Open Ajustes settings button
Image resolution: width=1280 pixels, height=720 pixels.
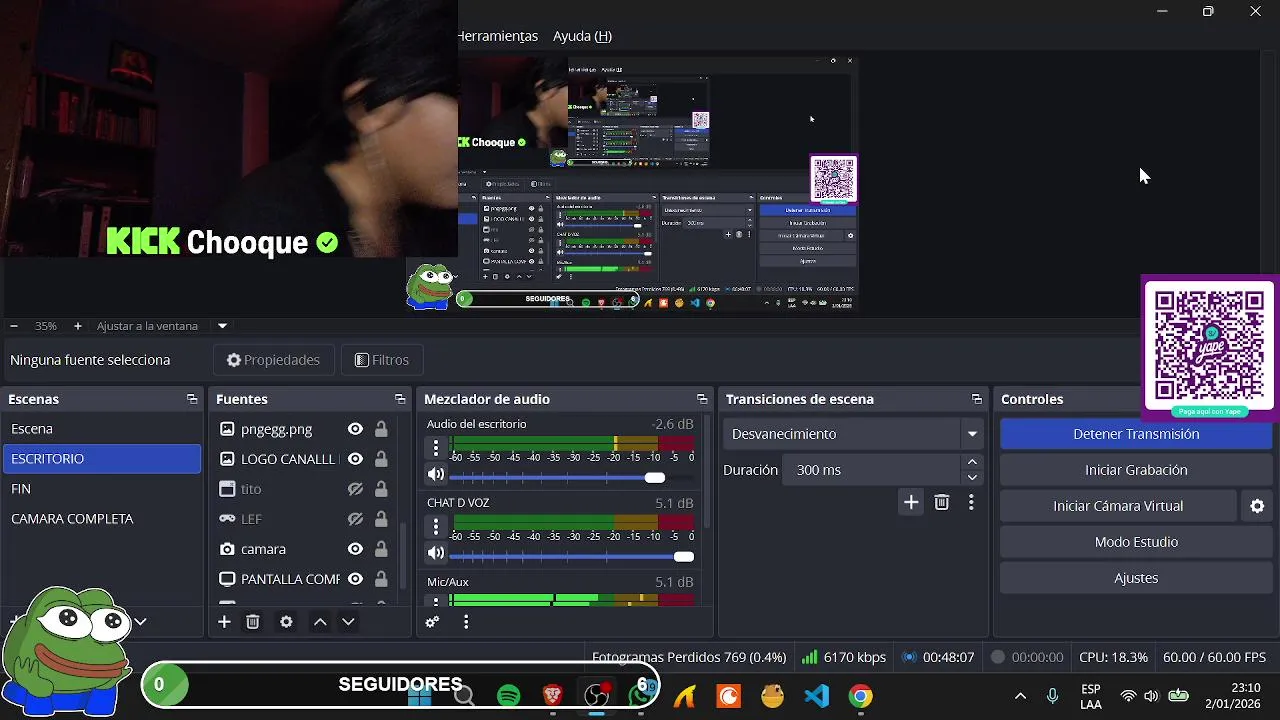pos(1136,578)
